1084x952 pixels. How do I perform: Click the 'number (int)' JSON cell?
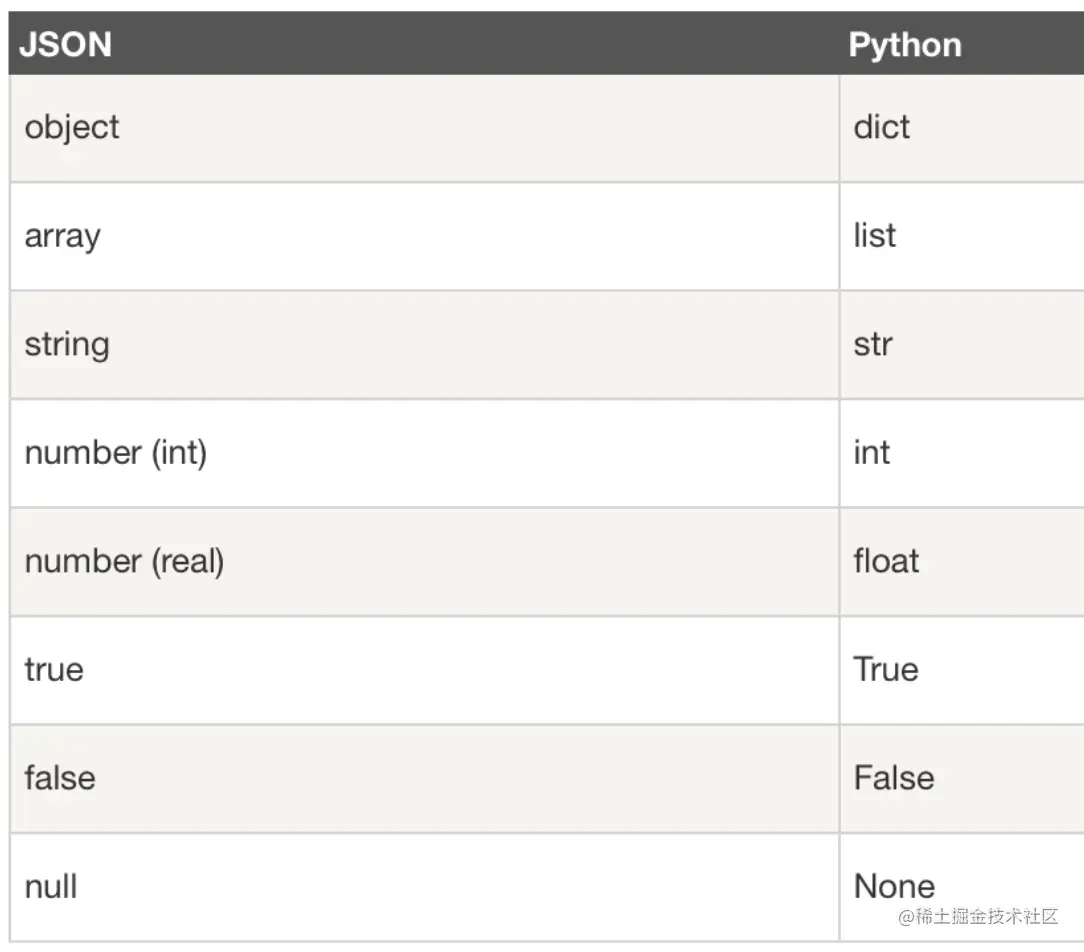point(116,453)
